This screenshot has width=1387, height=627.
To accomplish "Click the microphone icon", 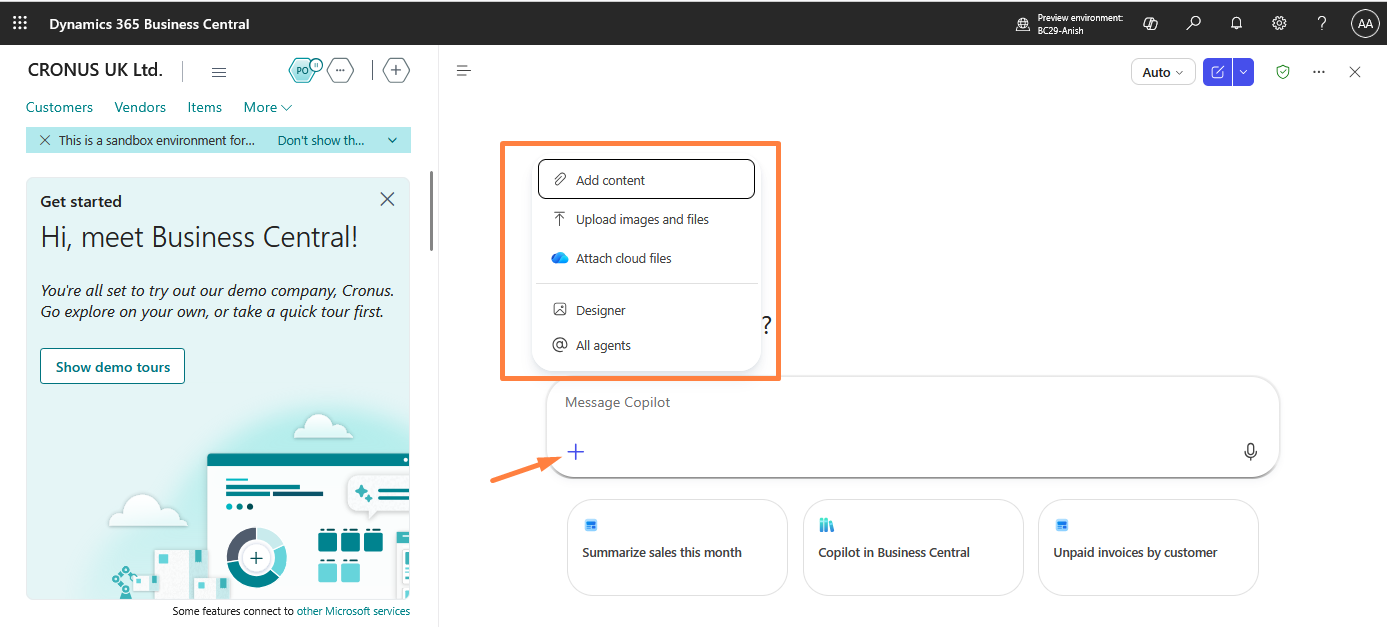I will 1250,452.
